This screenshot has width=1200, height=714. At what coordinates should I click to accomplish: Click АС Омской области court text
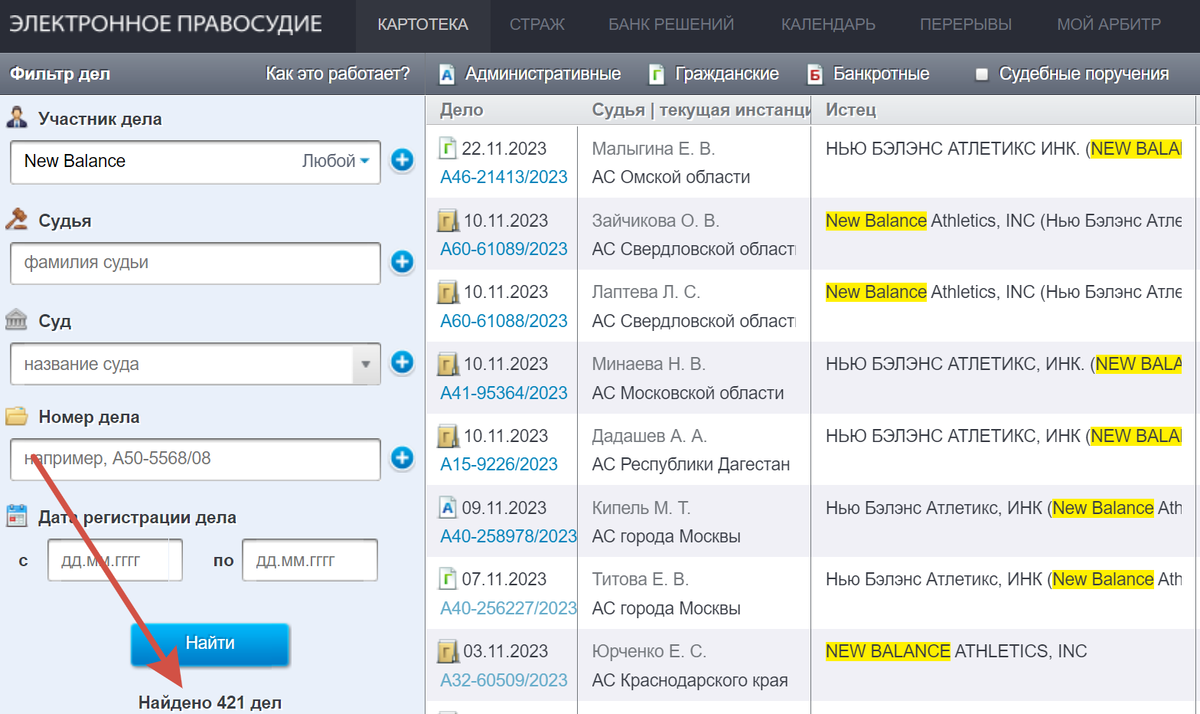point(671,177)
